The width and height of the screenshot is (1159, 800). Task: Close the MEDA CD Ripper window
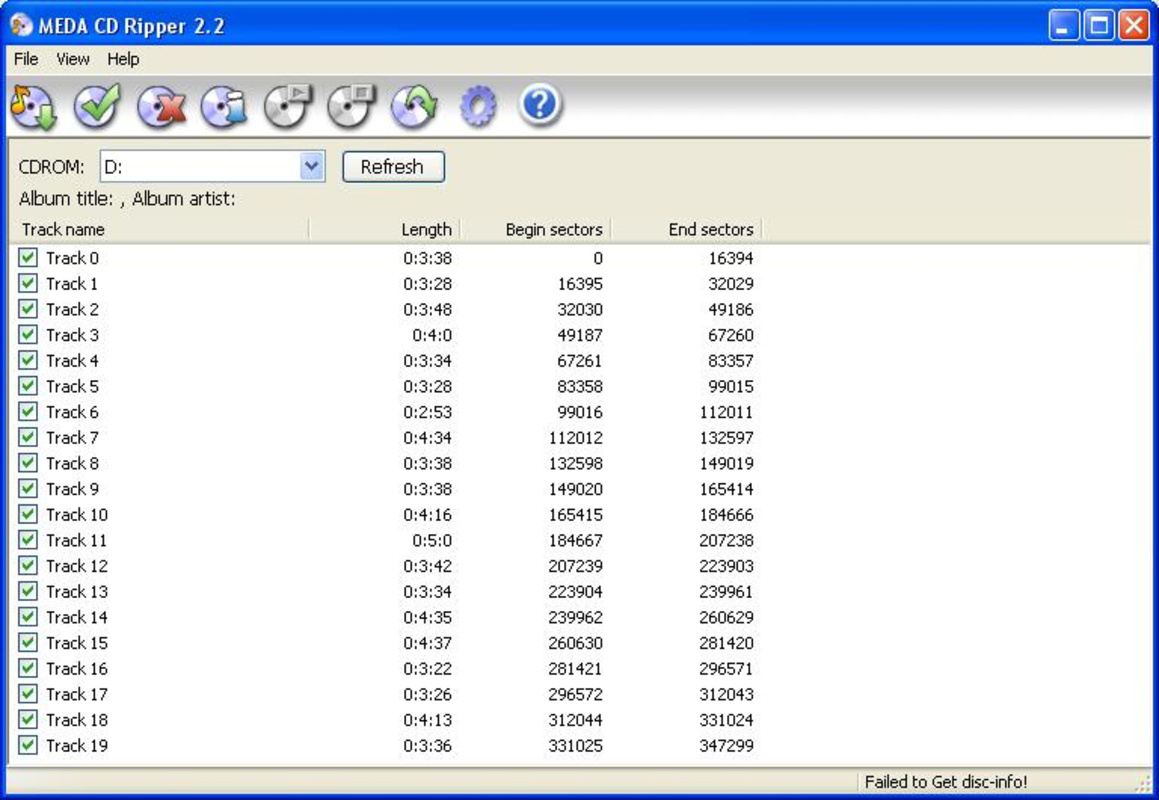click(x=1133, y=25)
